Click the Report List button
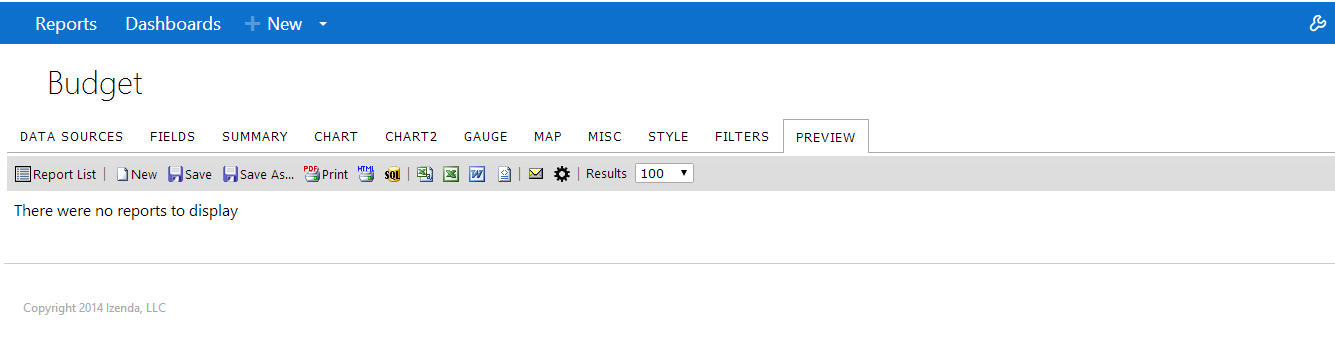Viewport: 1335px width, 361px height. (56, 174)
